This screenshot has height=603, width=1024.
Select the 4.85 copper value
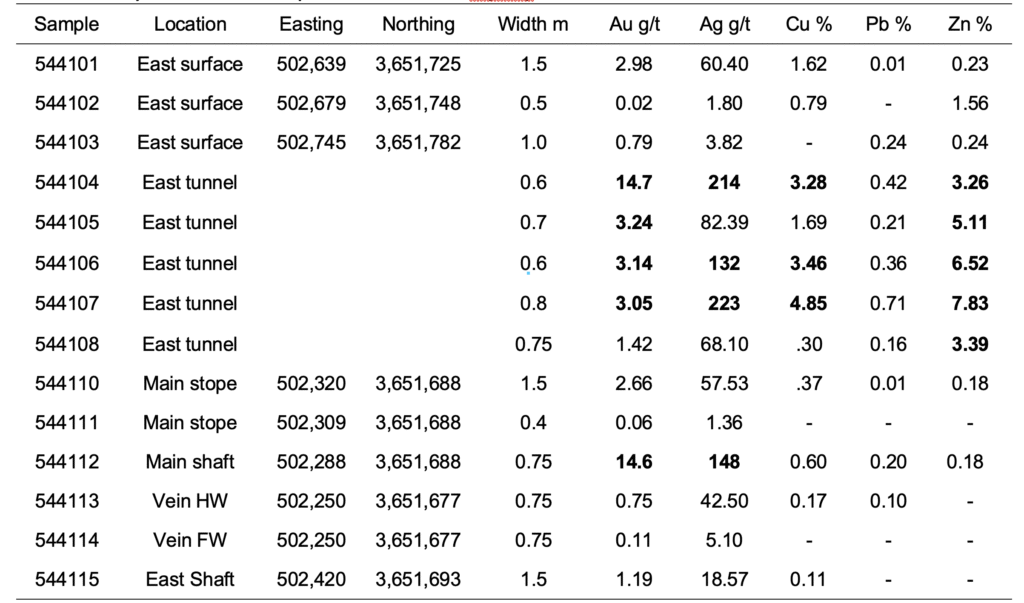point(807,303)
